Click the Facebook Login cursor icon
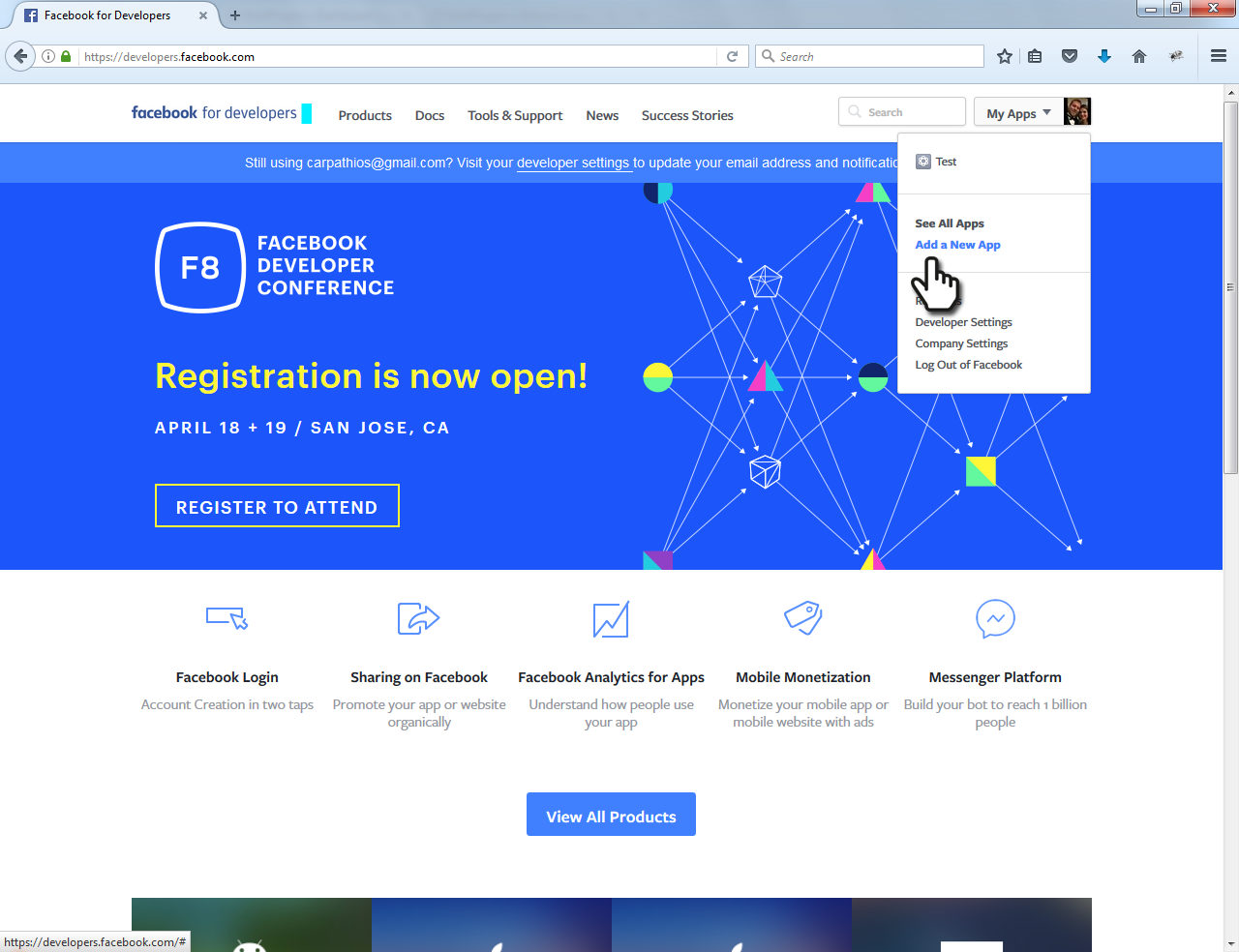 coord(227,618)
